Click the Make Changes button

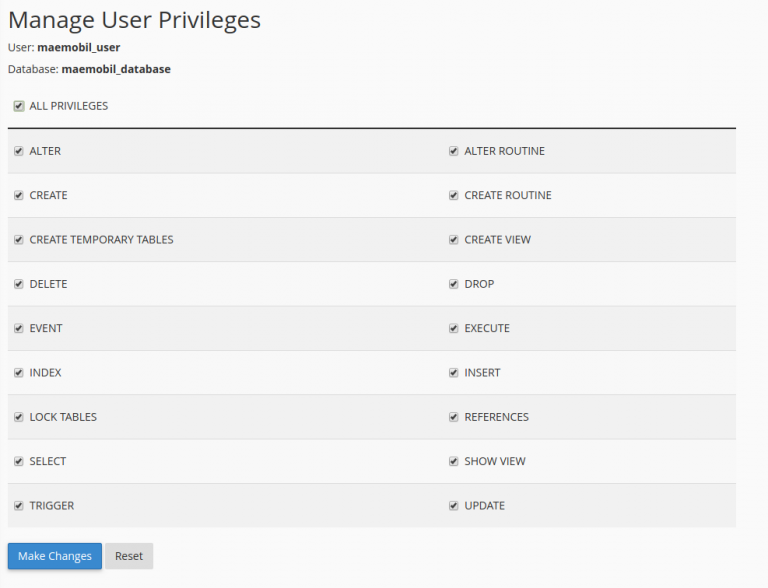(55, 556)
